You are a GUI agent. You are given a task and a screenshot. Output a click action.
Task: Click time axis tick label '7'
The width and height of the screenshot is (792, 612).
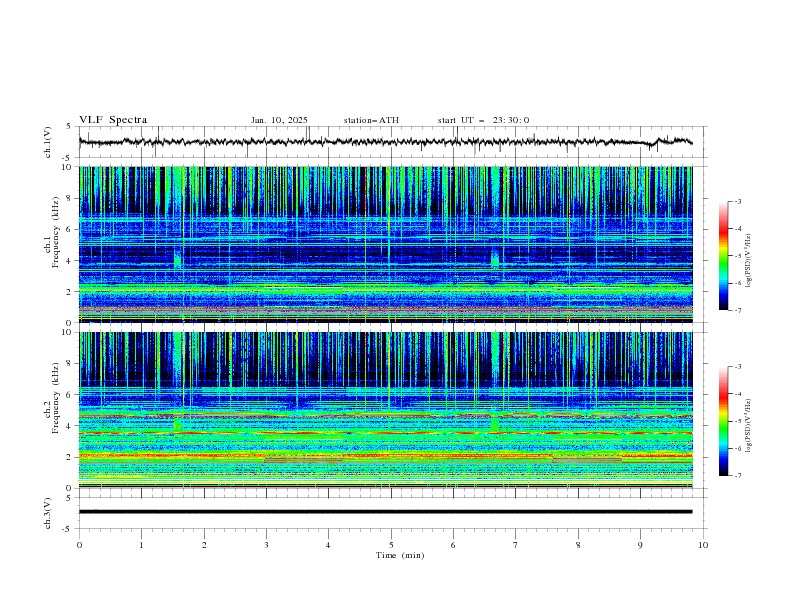tap(516, 545)
